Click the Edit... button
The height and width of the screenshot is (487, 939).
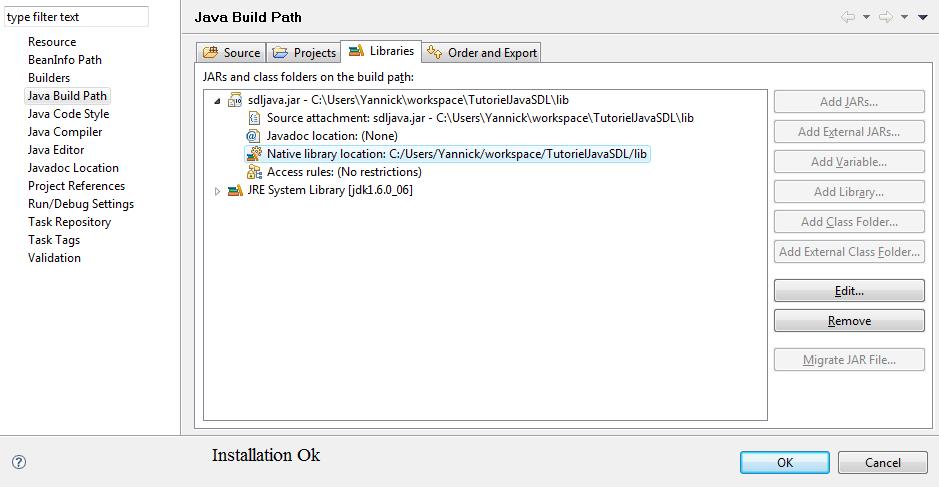coord(849,291)
